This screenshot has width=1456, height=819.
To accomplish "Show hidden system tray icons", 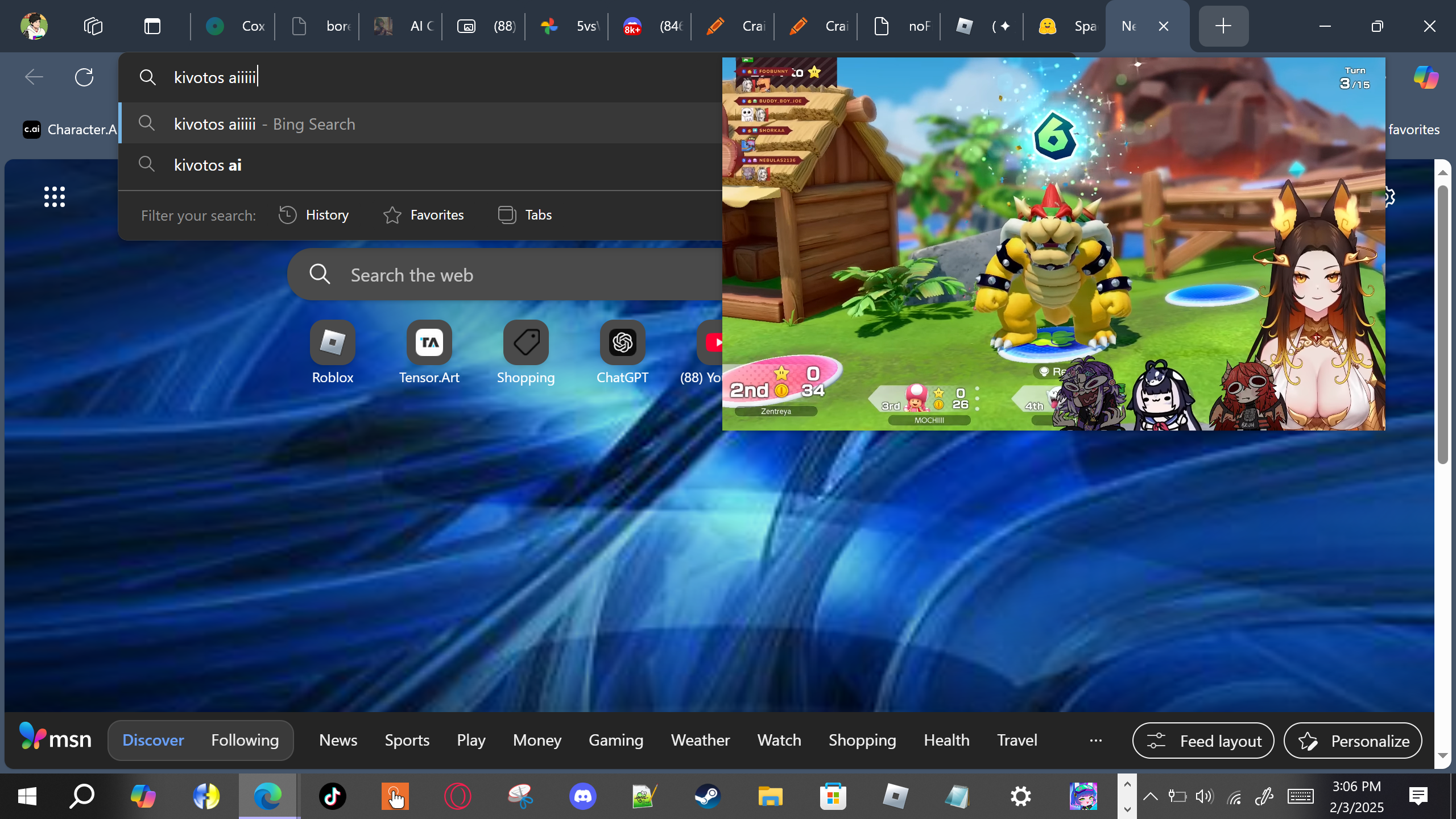I will [x=1150, y=796].
